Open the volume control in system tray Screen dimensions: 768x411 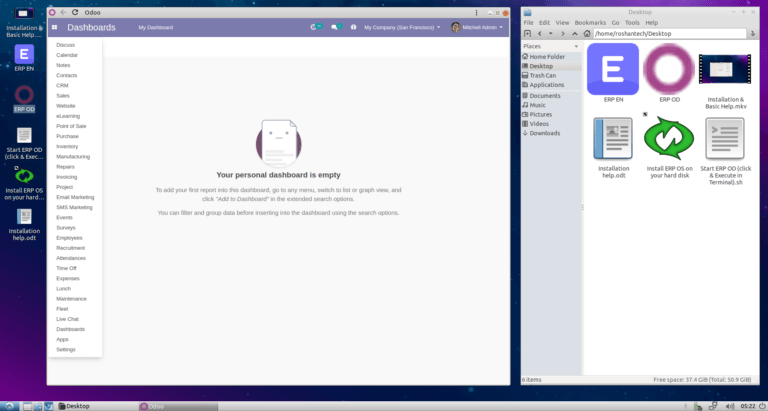(x=730, y=406)
